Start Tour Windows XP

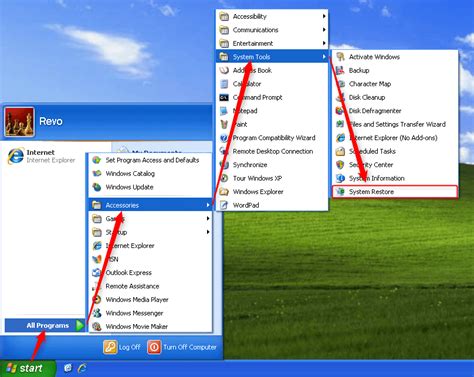[x=272, y=178]
